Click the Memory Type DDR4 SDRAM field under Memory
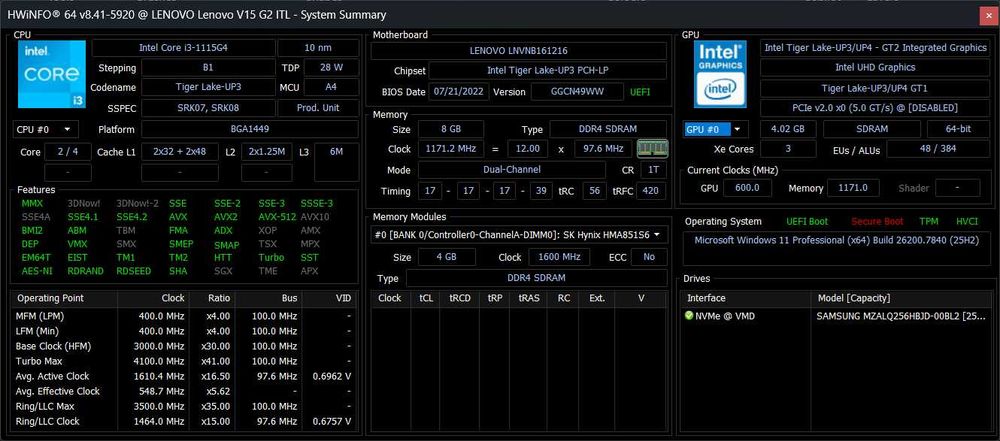Screen dimensions: 1000x441 click(608, 129)
